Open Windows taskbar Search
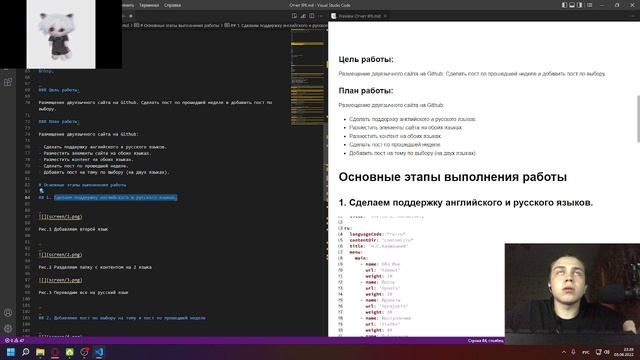 (x=26, y=352)
